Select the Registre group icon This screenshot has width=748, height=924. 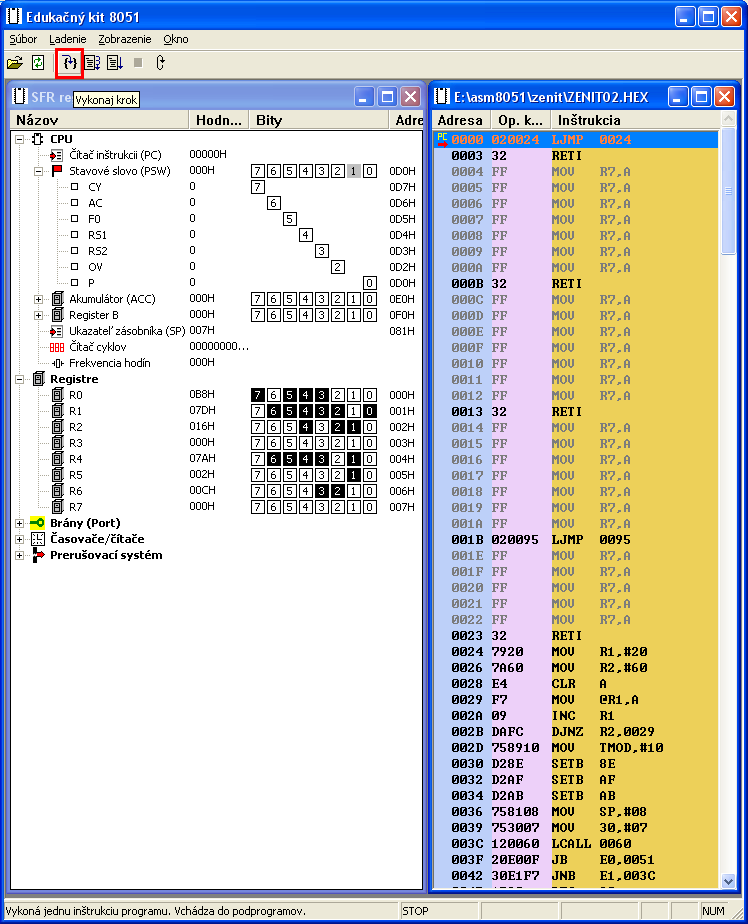pyautogui.click(x=38, y=379)
